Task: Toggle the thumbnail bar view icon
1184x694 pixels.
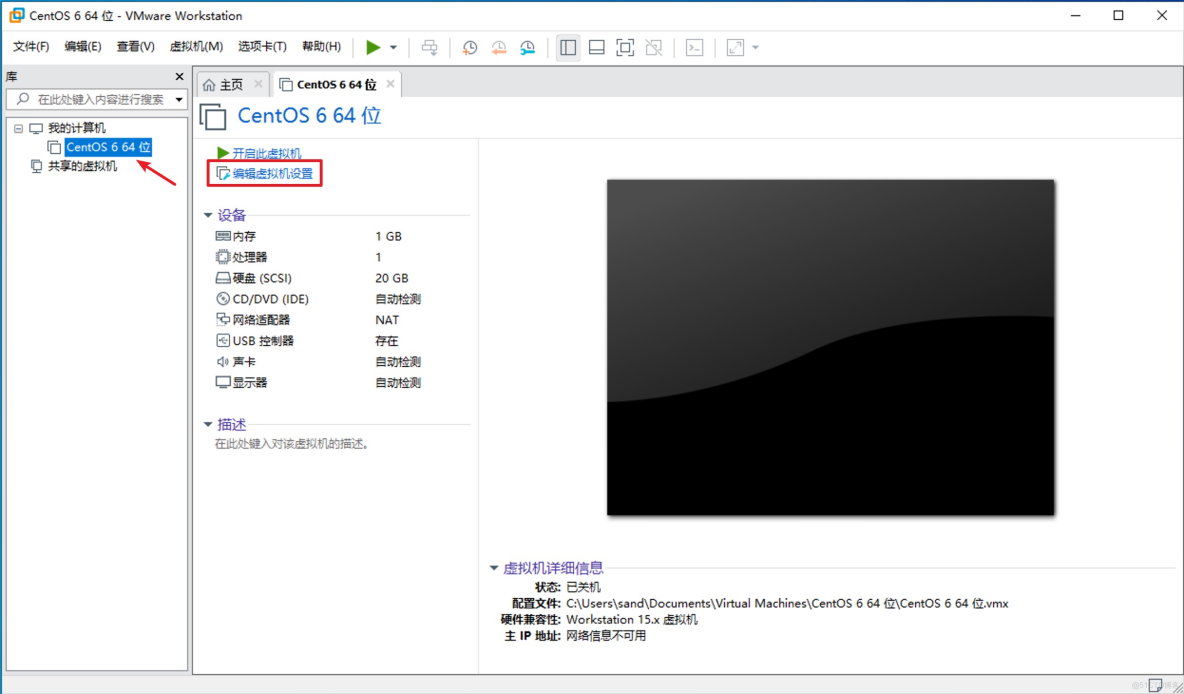Action: click(597, 48)
